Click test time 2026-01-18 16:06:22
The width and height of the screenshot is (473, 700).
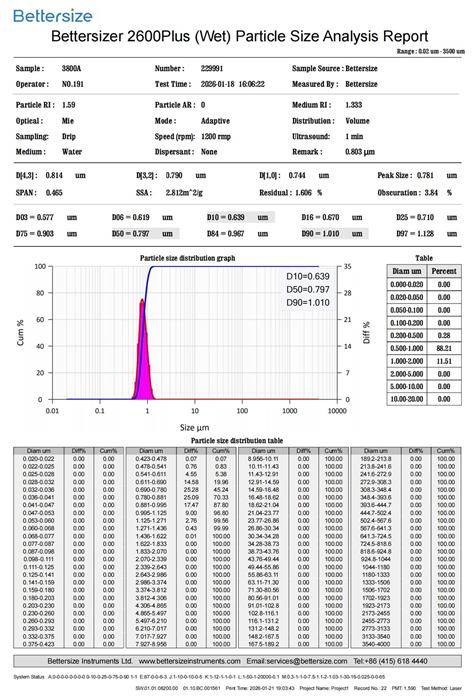232,84
